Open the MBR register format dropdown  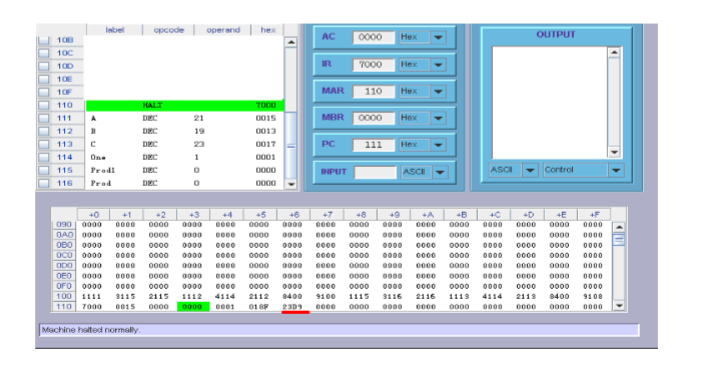coord(438,118)
